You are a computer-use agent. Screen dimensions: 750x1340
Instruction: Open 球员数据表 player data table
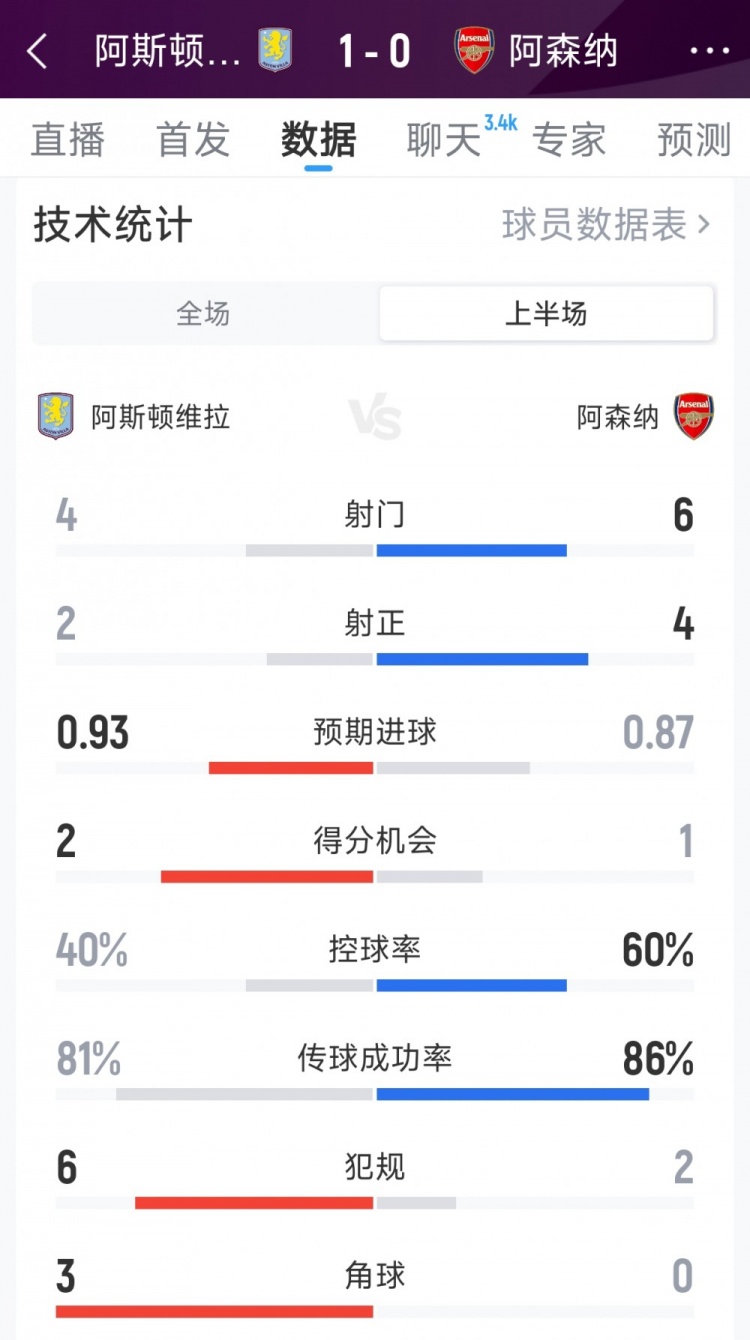point(605,226)
